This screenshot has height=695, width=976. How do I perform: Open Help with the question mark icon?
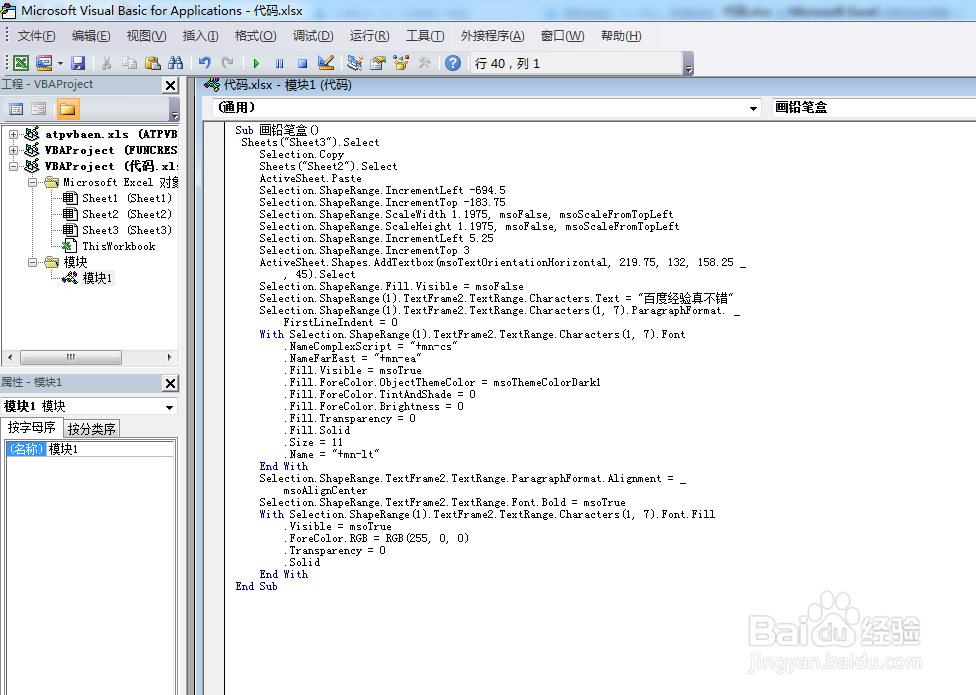[x=453, y=63]
